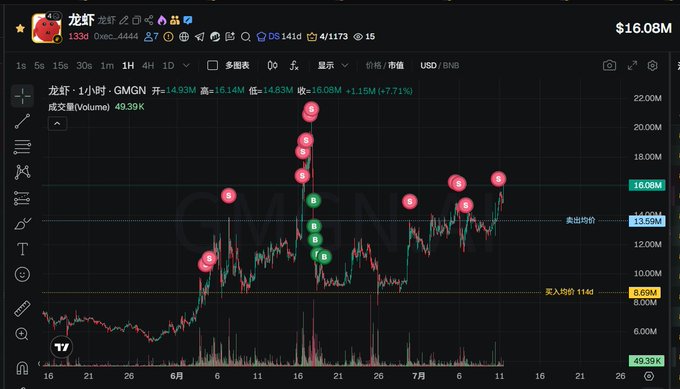Select the 1H timeframe
Viewport: 680px width, 389px height.
128,65
